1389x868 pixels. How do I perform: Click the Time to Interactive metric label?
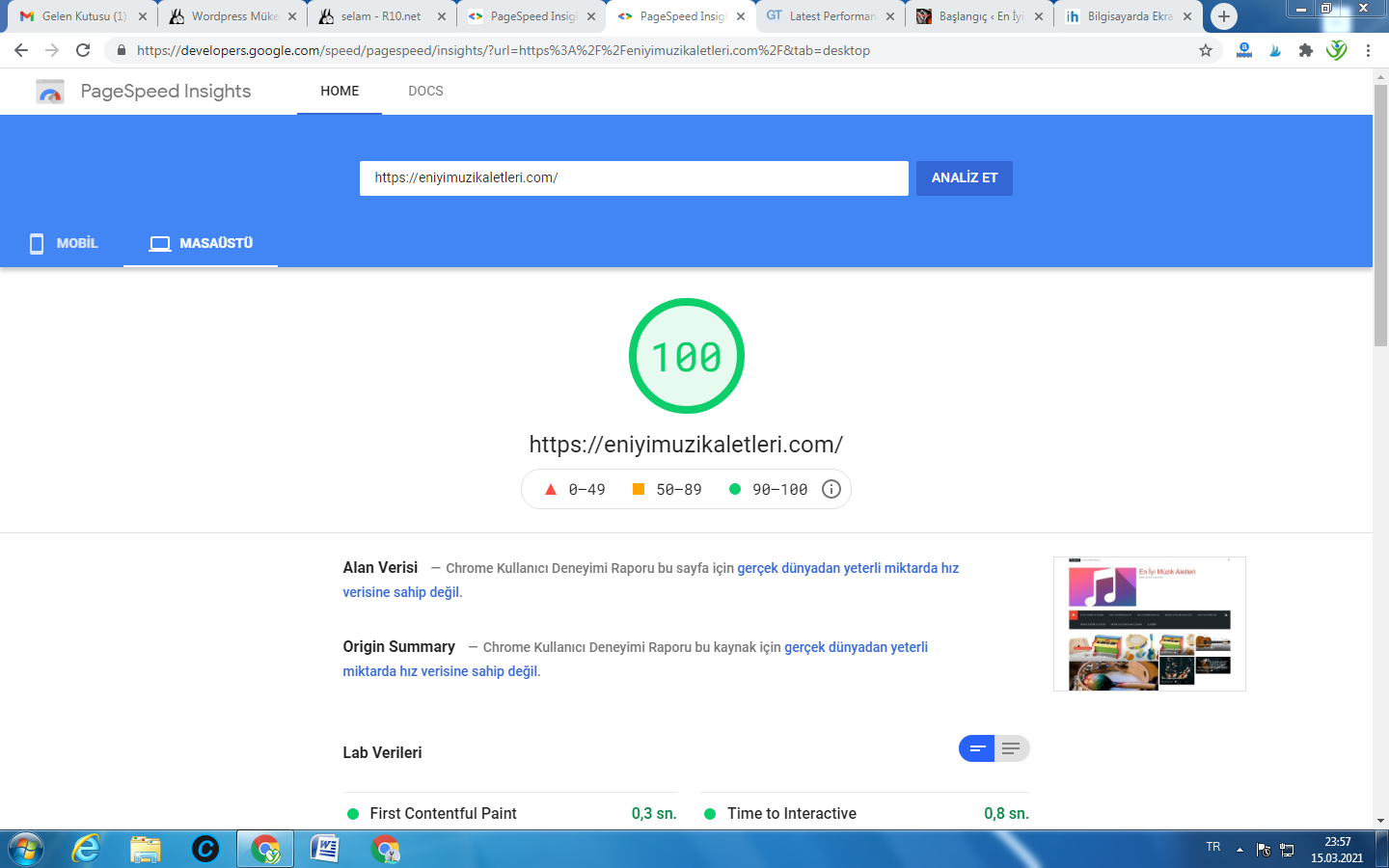(792, 814)
